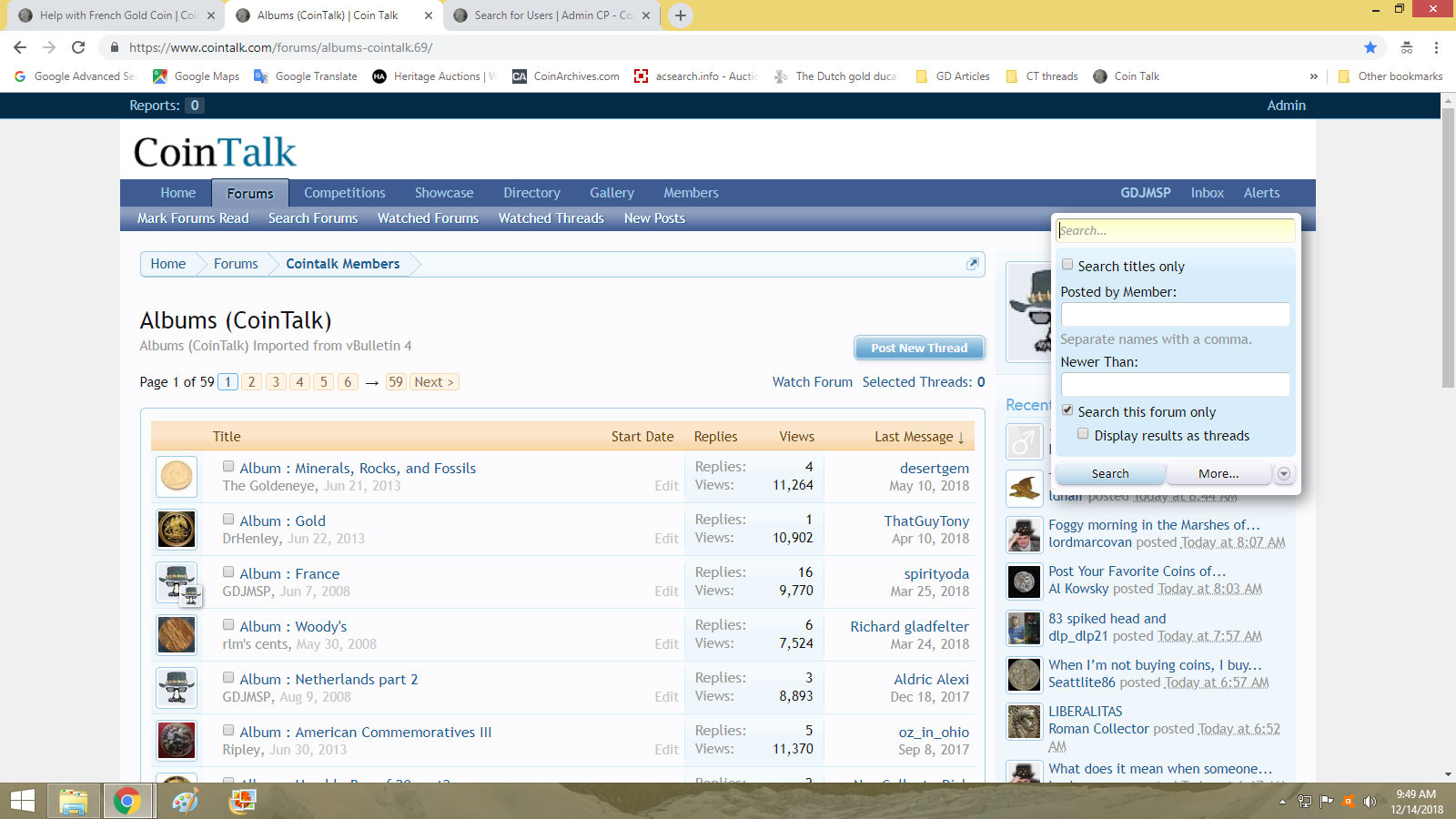Screen dimensions: 1456x819
Task: Select Album Gold thread checkbox
Action: [x=228, y=519]
